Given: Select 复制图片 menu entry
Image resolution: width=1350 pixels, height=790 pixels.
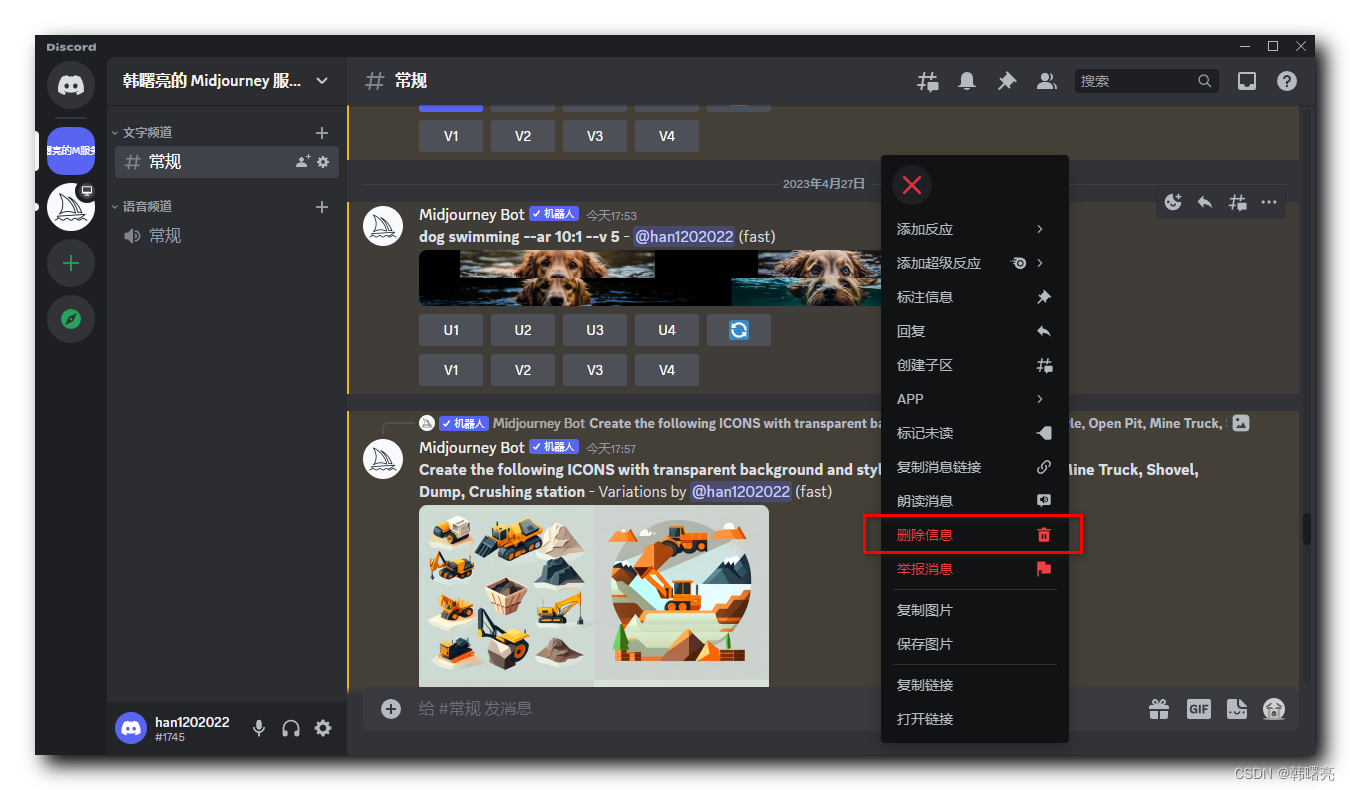Looking at the screenshot, I should [x=974, y=610].
